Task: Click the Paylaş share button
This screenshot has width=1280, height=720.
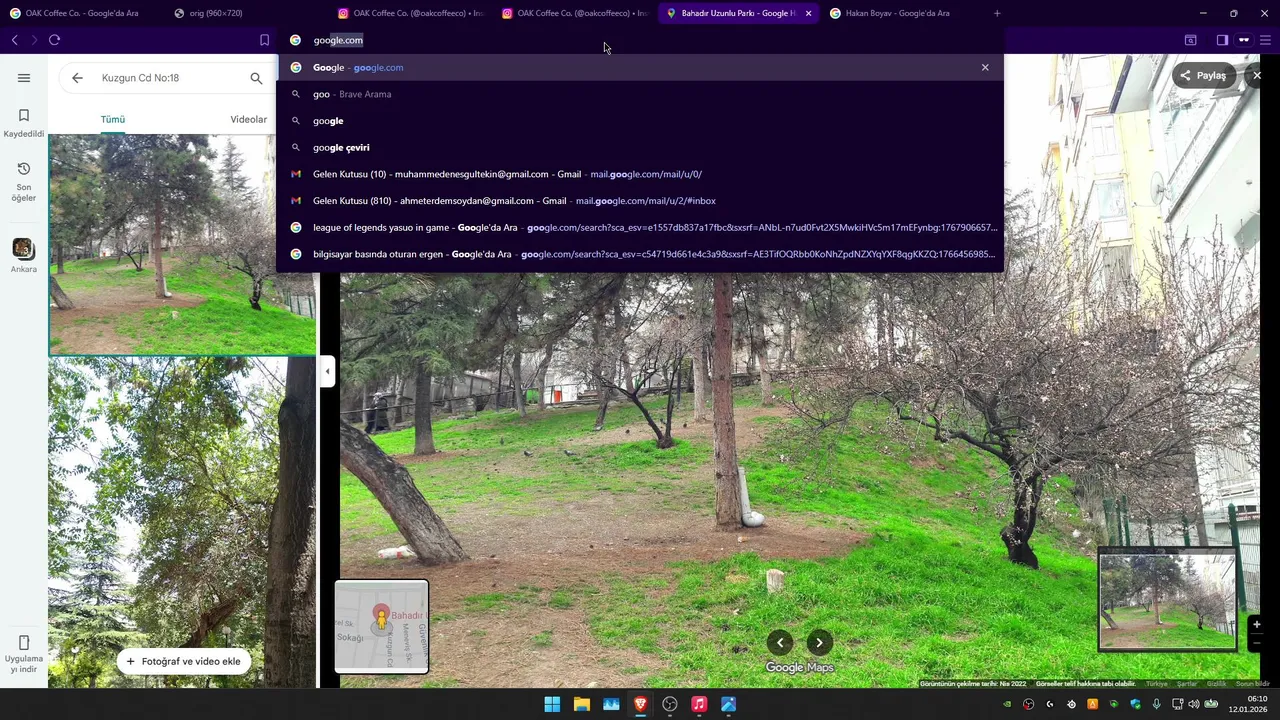Action: pyautogui.click(x=1204, y=75)
